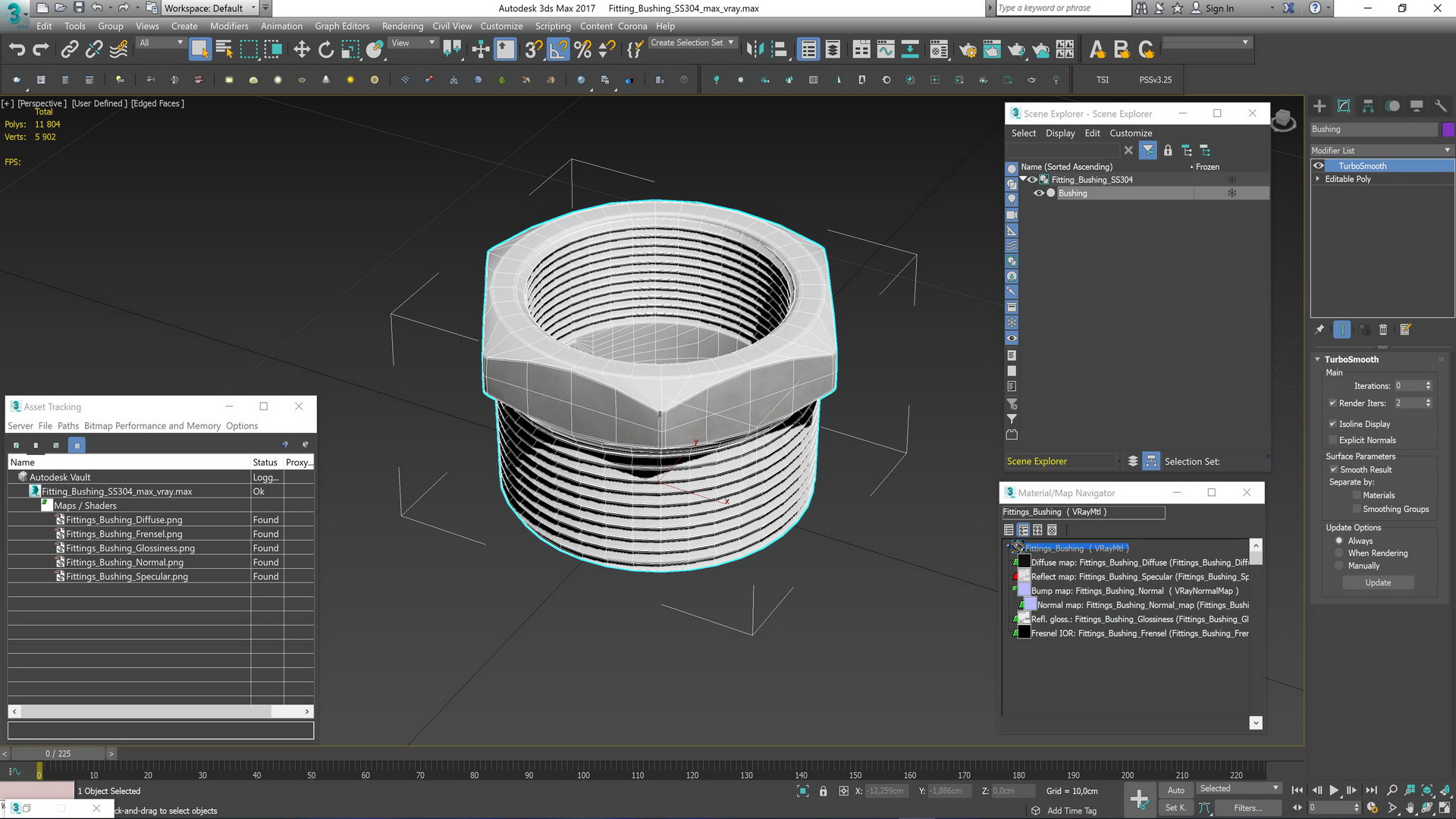Open Bitmap Performance and Memory menu
The image size is (1456, 819).
pyautogui.click(x=152, y=426)
